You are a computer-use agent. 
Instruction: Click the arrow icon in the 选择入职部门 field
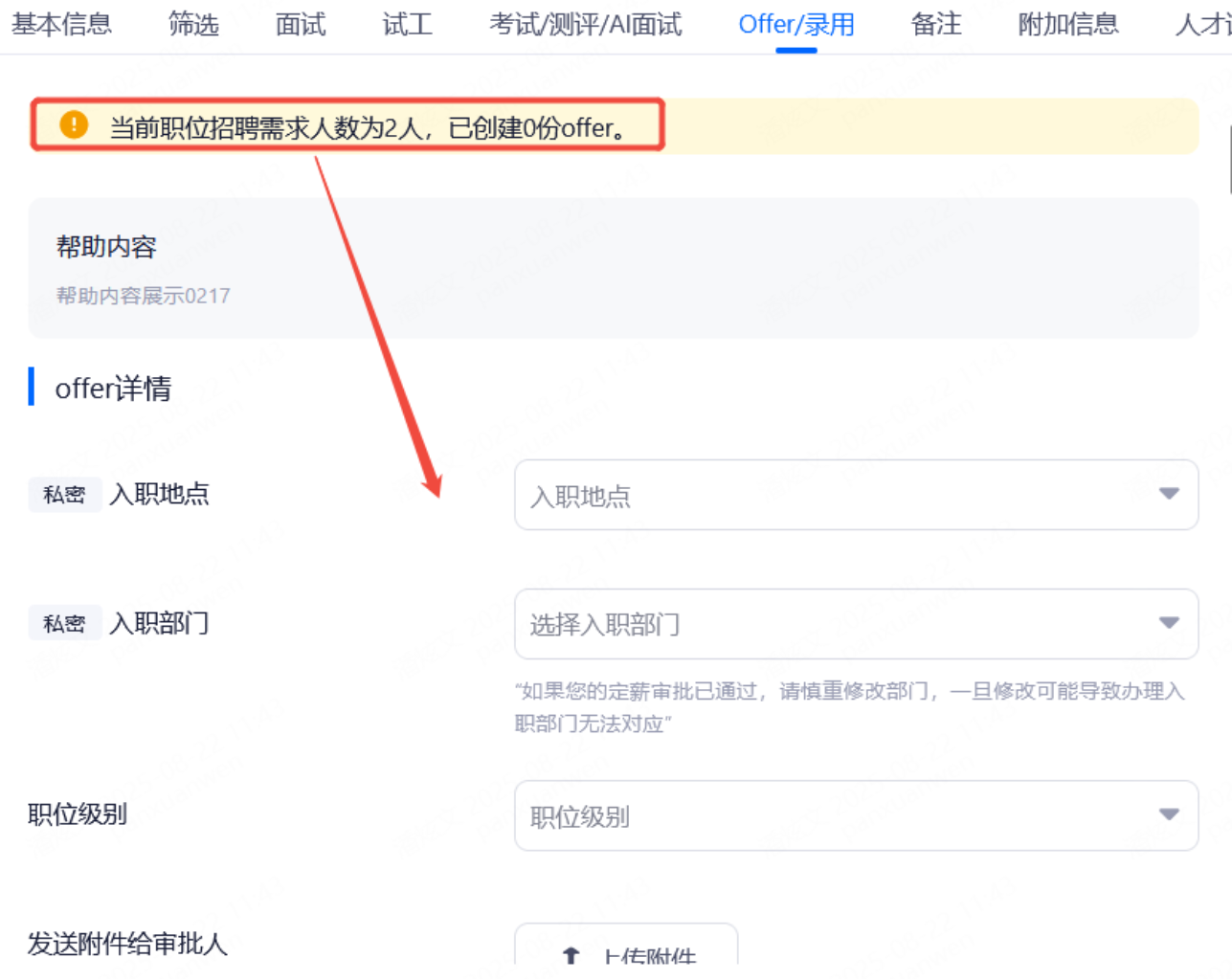point(1168,623)
